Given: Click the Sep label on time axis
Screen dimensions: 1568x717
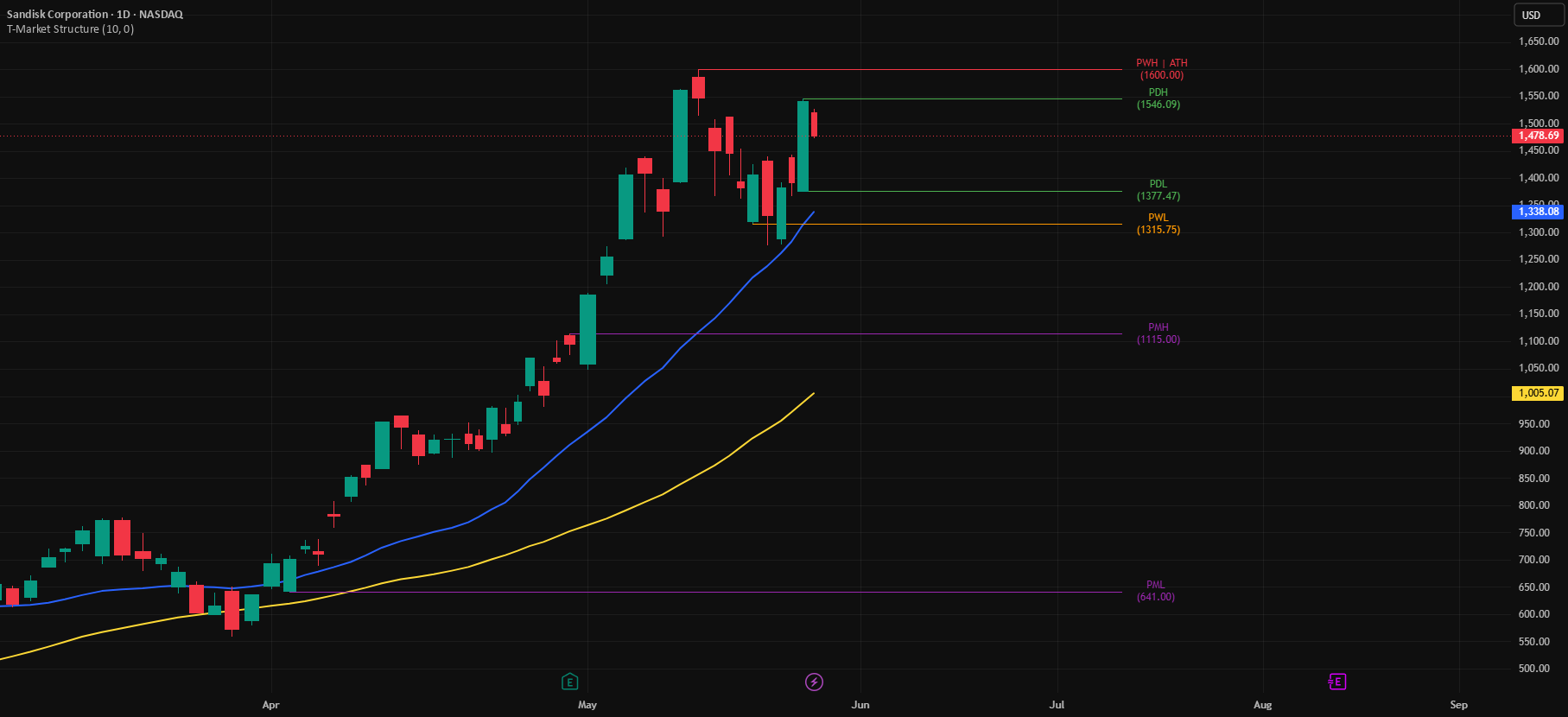Looking at the screenshot, I should click(x=1459, y=705).
